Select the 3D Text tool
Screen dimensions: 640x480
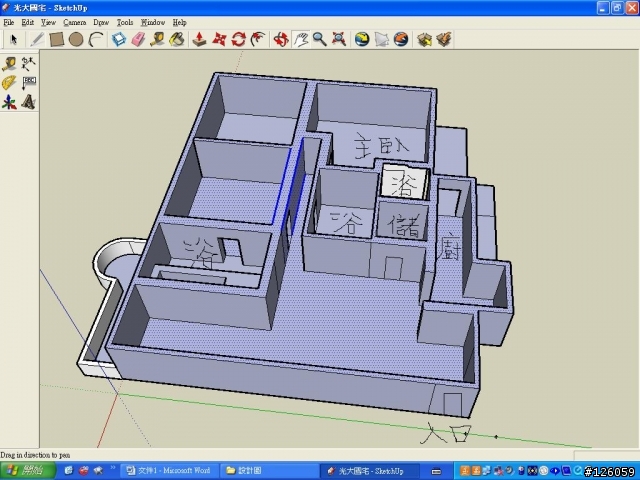coord(29,102)
